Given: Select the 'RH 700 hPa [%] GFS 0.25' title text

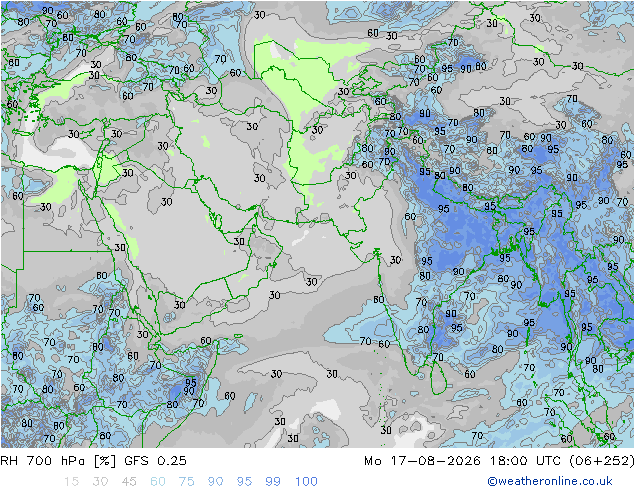Looking at the screenshot, I should tap(93, 460).
